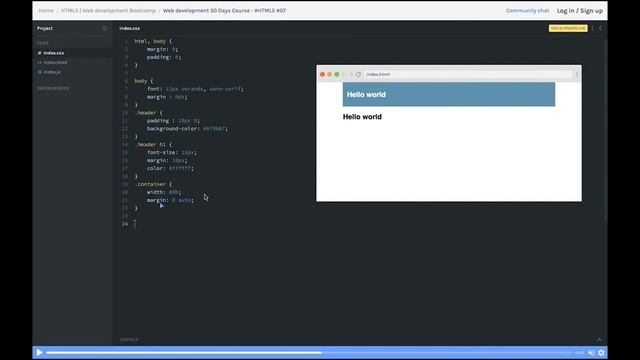Expand the Console panel chevron
The image size is (640, 360).
point(599,340)
